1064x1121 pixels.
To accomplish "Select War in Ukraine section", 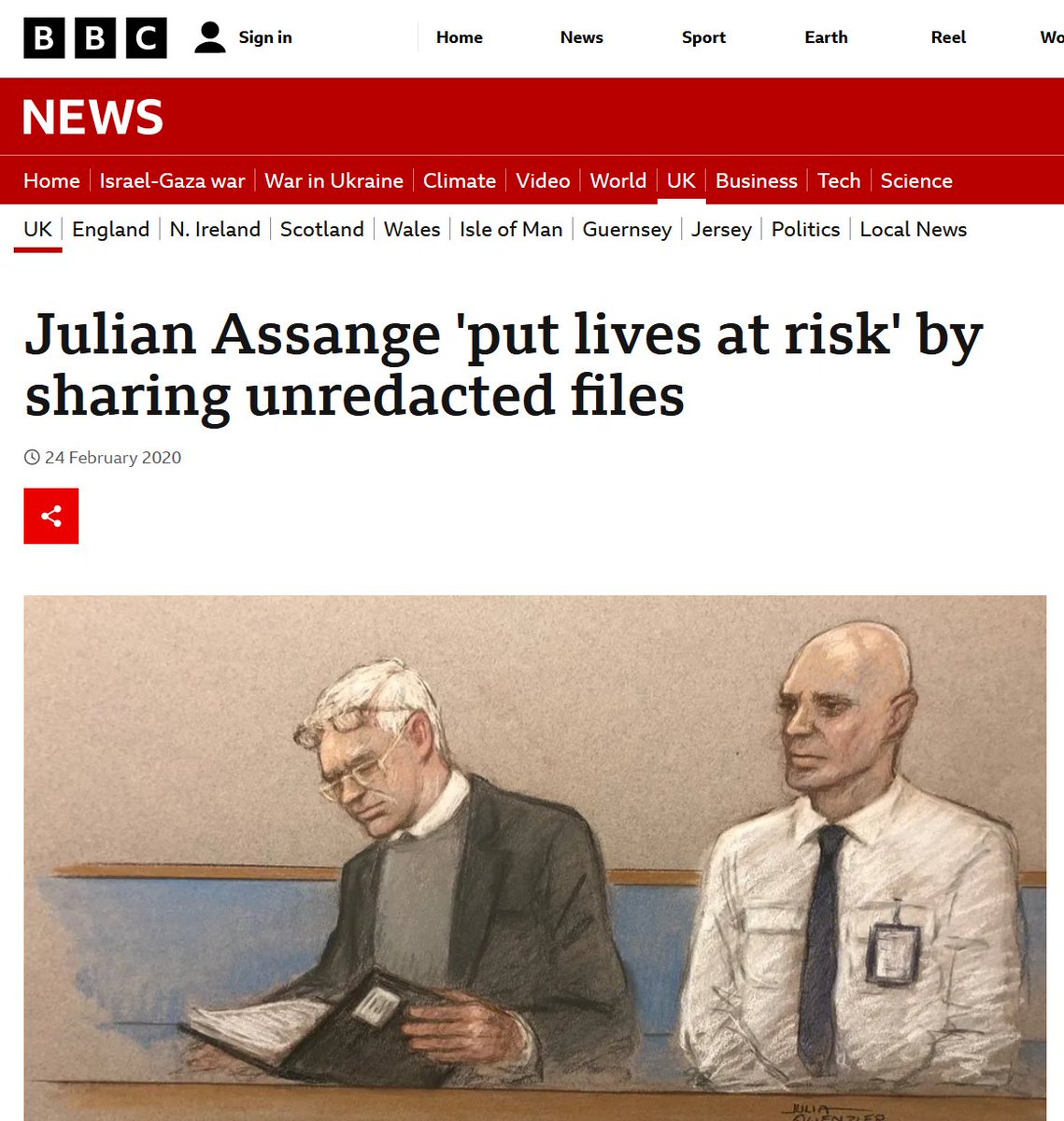I will click(333, 180).
